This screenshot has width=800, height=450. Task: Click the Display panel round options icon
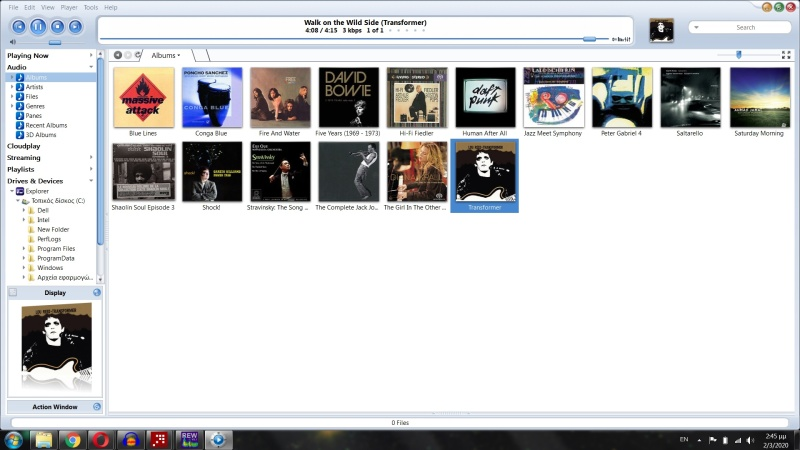click(x=97, y=292)
